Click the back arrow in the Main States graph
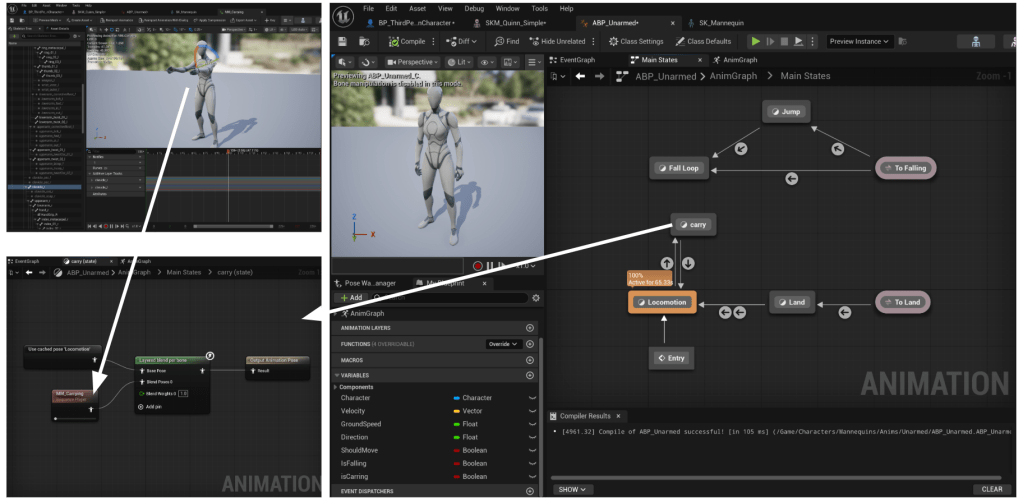1023x502 pixels. point(580,76)
